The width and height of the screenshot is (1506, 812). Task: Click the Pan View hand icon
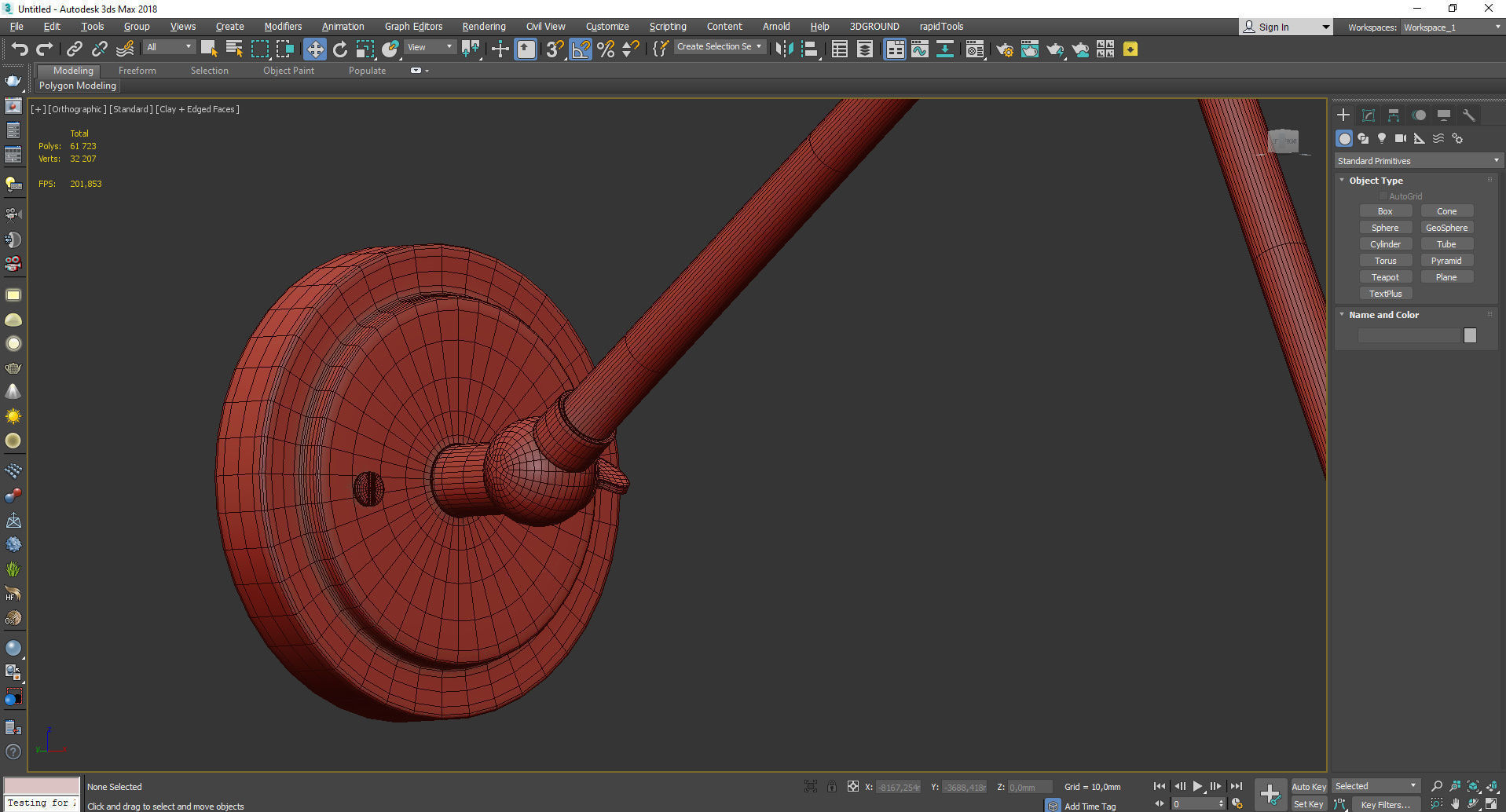(x=1455, y=803)
